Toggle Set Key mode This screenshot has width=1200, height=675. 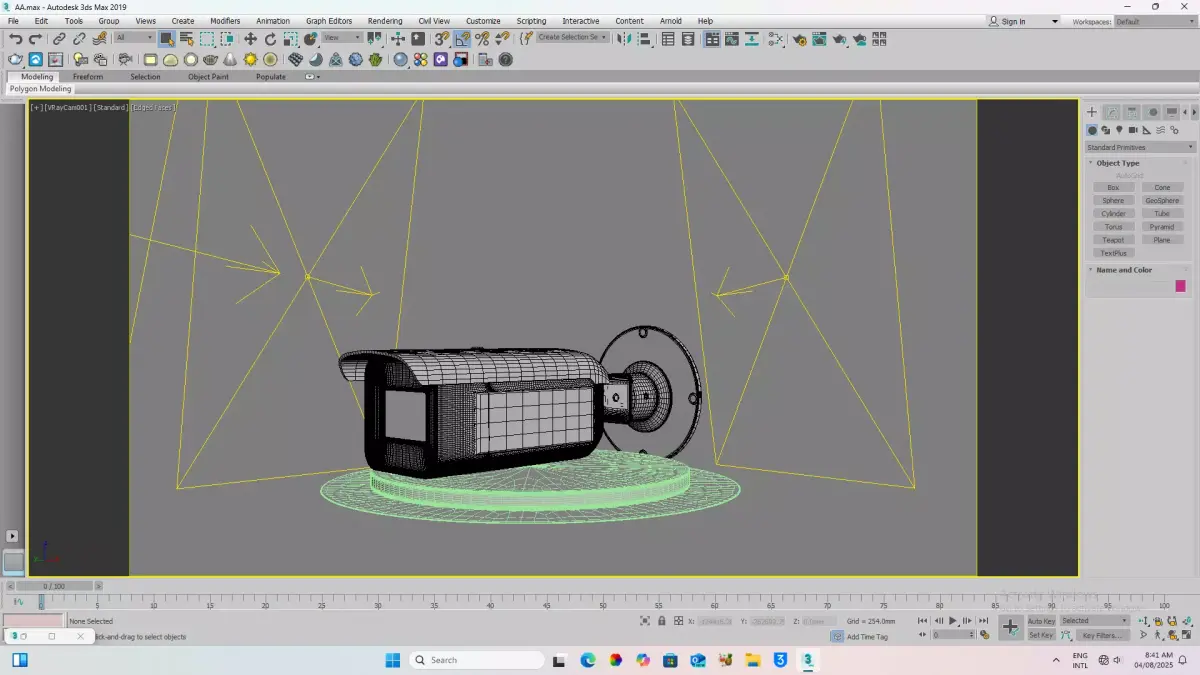click(x=1041, y=635)
